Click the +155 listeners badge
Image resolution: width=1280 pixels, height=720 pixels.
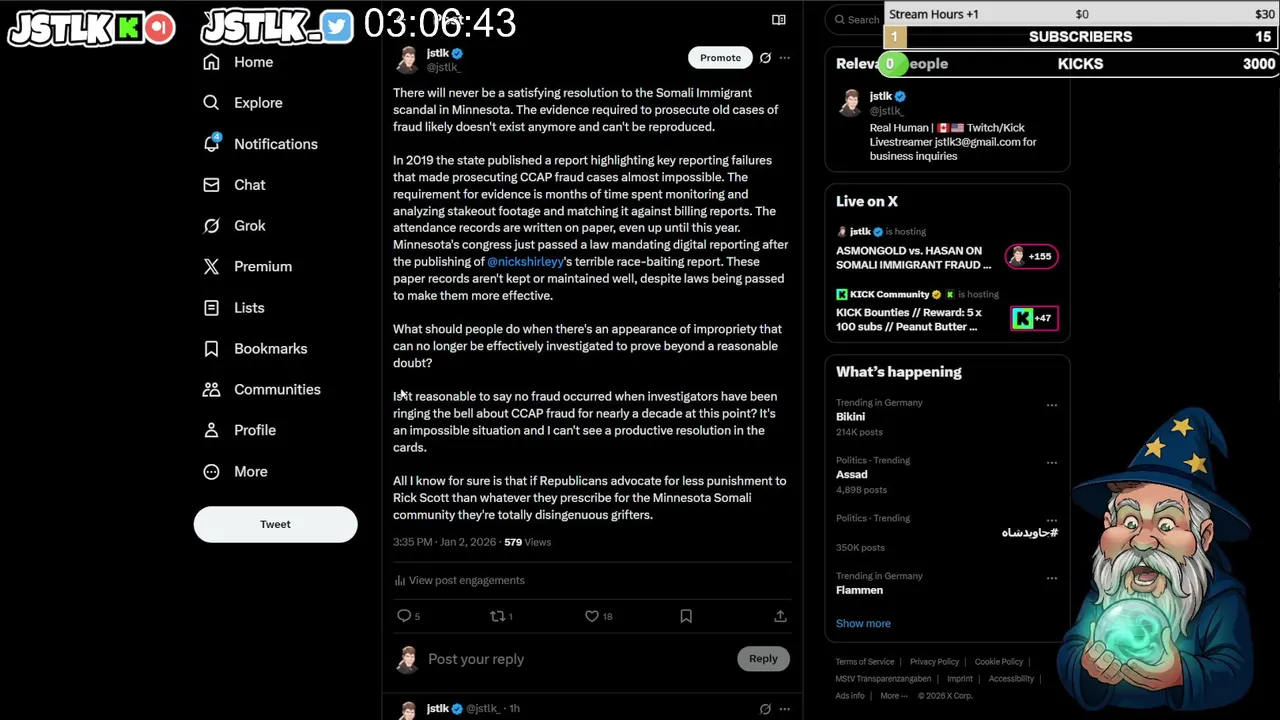1031,256
